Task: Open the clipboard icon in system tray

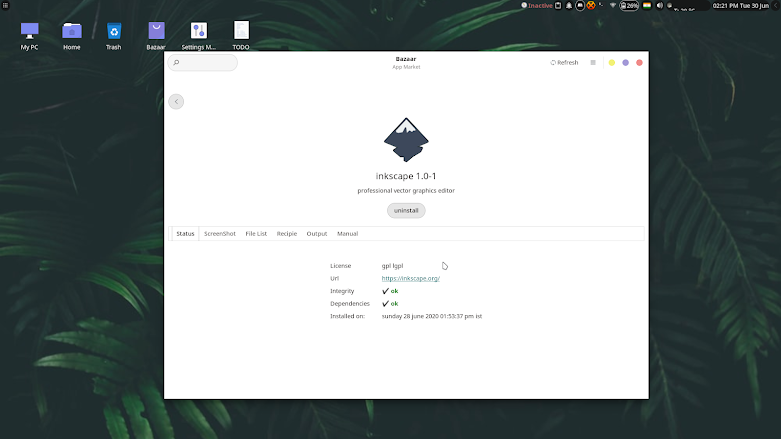Action: pos(558,5)
